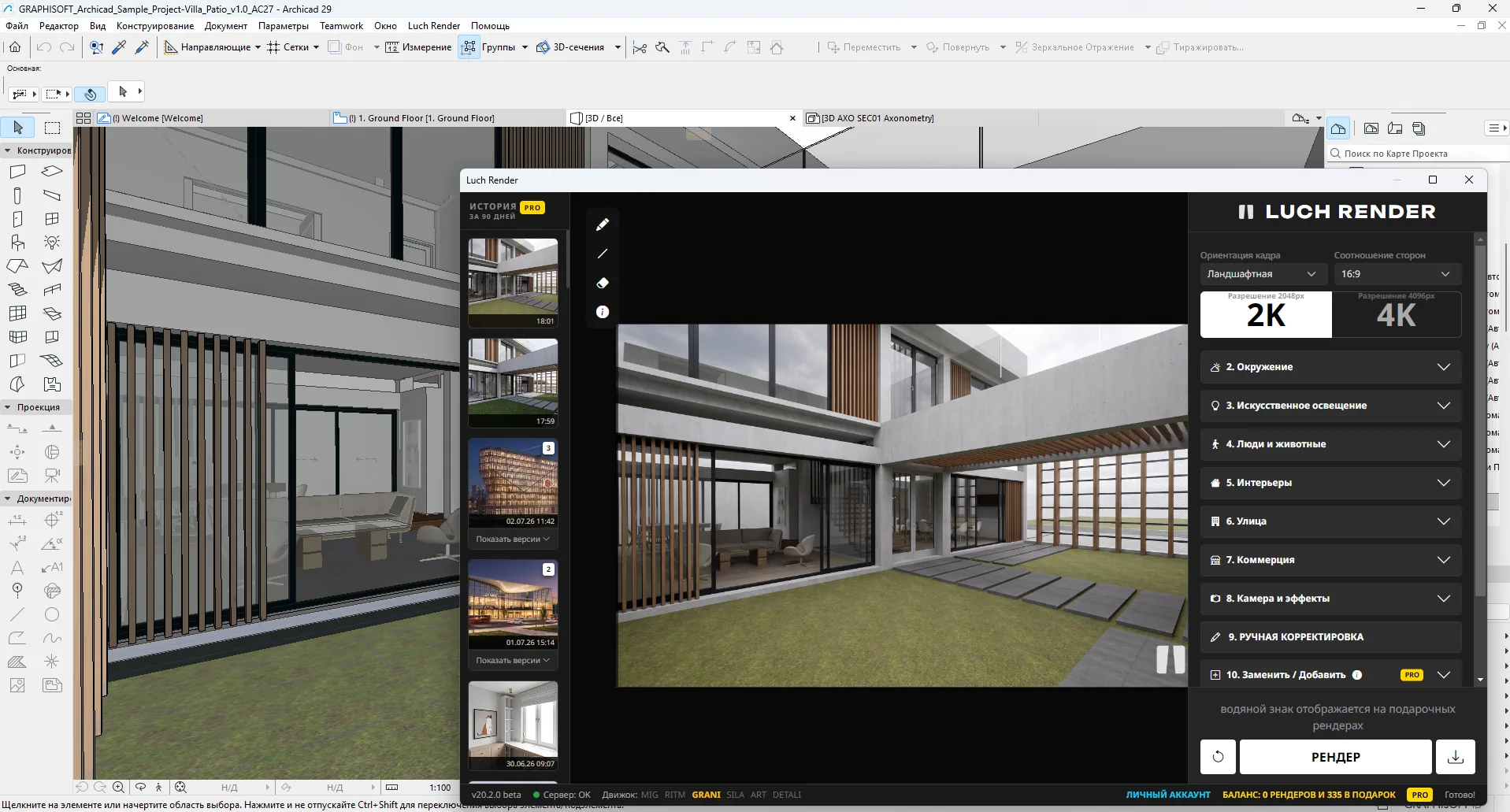The width and height of the screenshot is (1510, 812).
Task: Expand the 5. Интерьеры section
Action: pos(1330,483)
